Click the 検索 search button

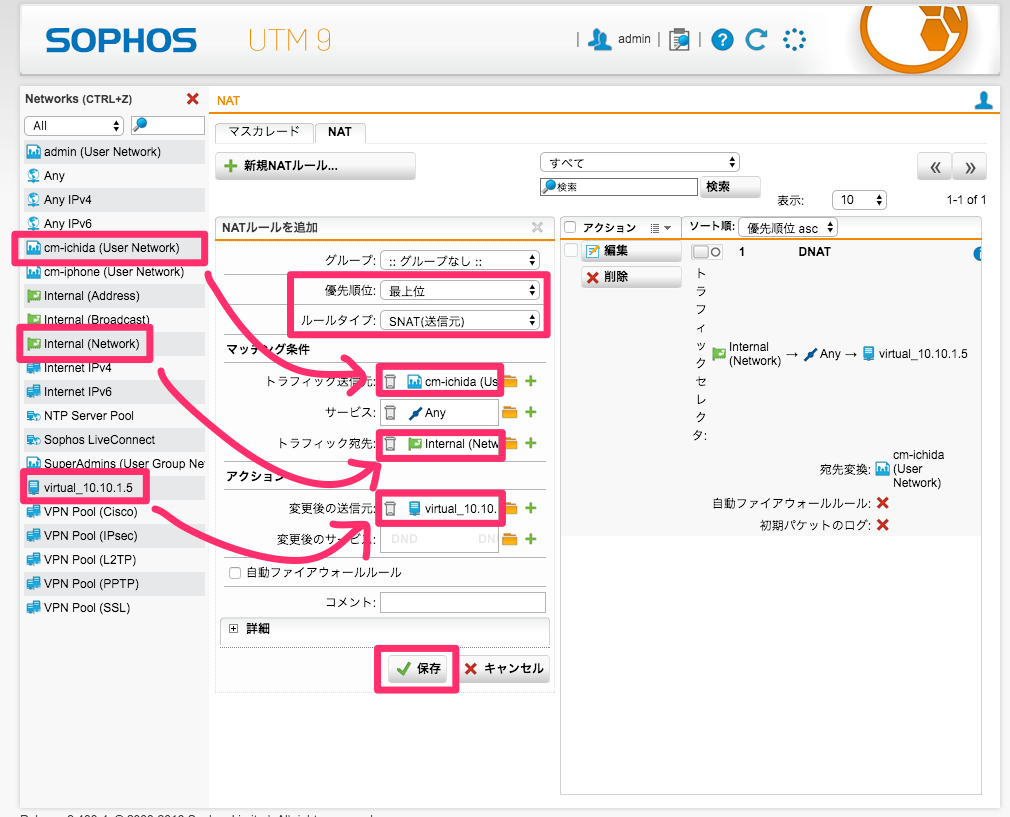[x=729, y=187]
